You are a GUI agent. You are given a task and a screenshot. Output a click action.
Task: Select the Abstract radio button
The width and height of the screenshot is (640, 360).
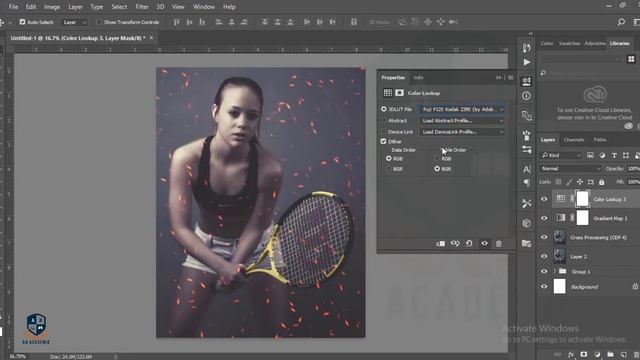pyautogui.click(x=384, y=120)
